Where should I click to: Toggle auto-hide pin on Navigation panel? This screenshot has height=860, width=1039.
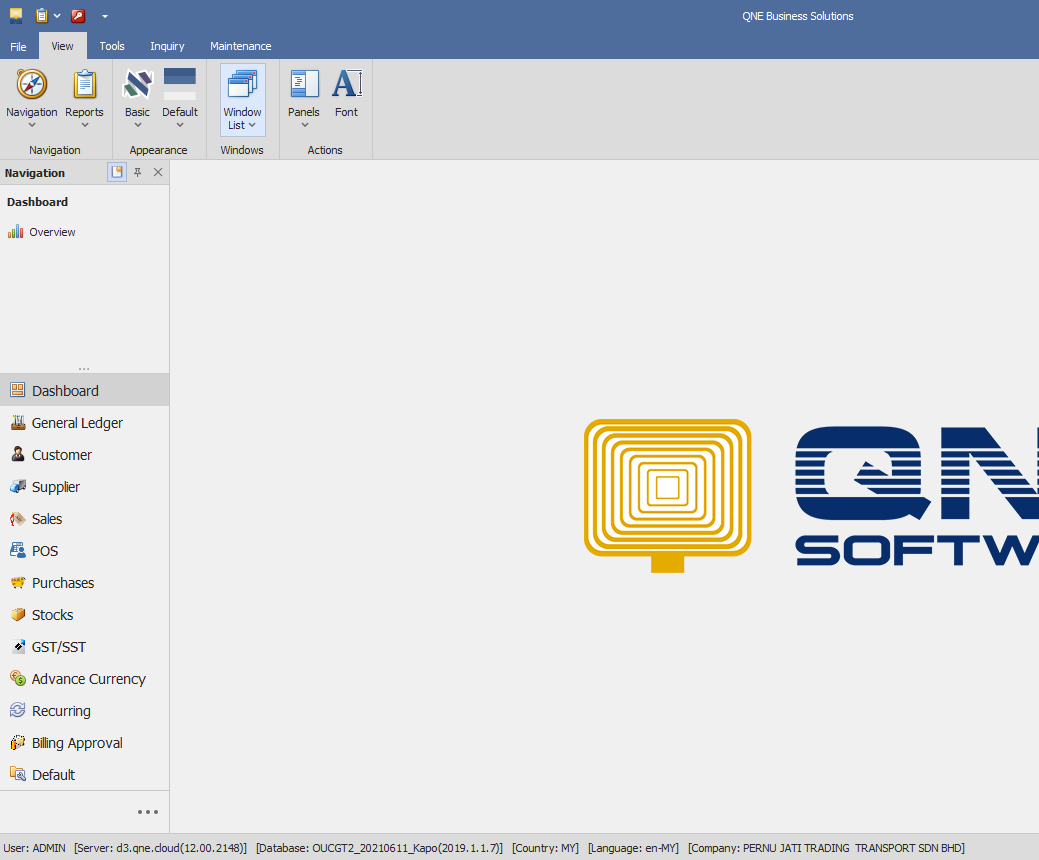click(137, 172)
